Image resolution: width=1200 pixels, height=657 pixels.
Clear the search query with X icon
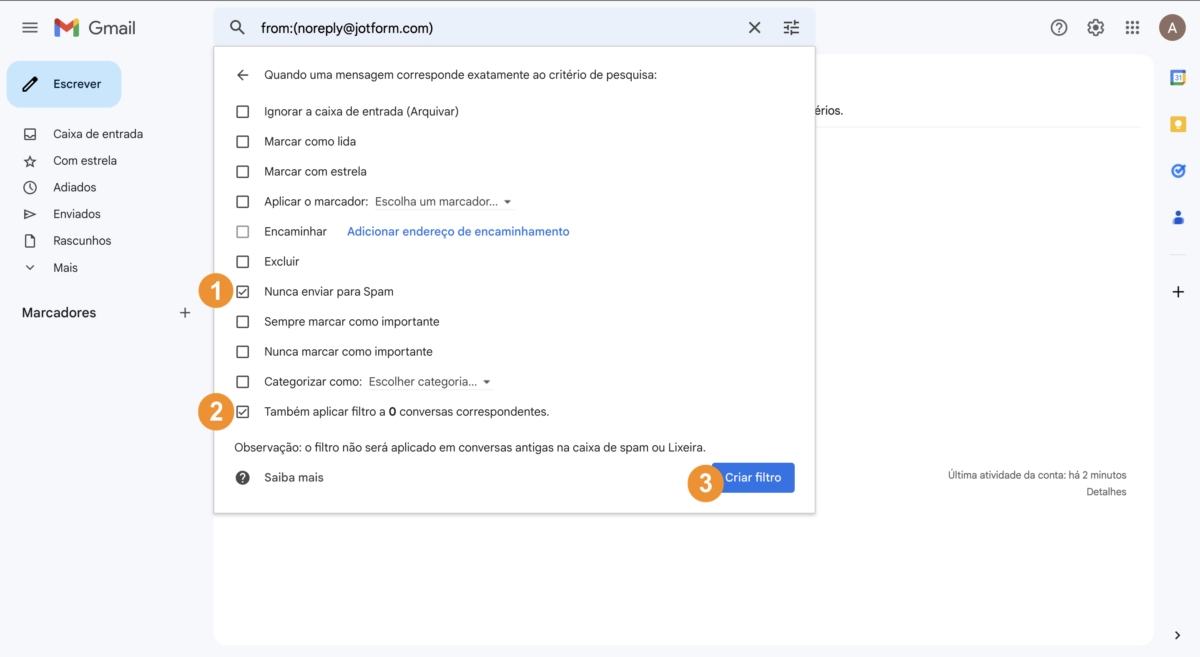755,28
